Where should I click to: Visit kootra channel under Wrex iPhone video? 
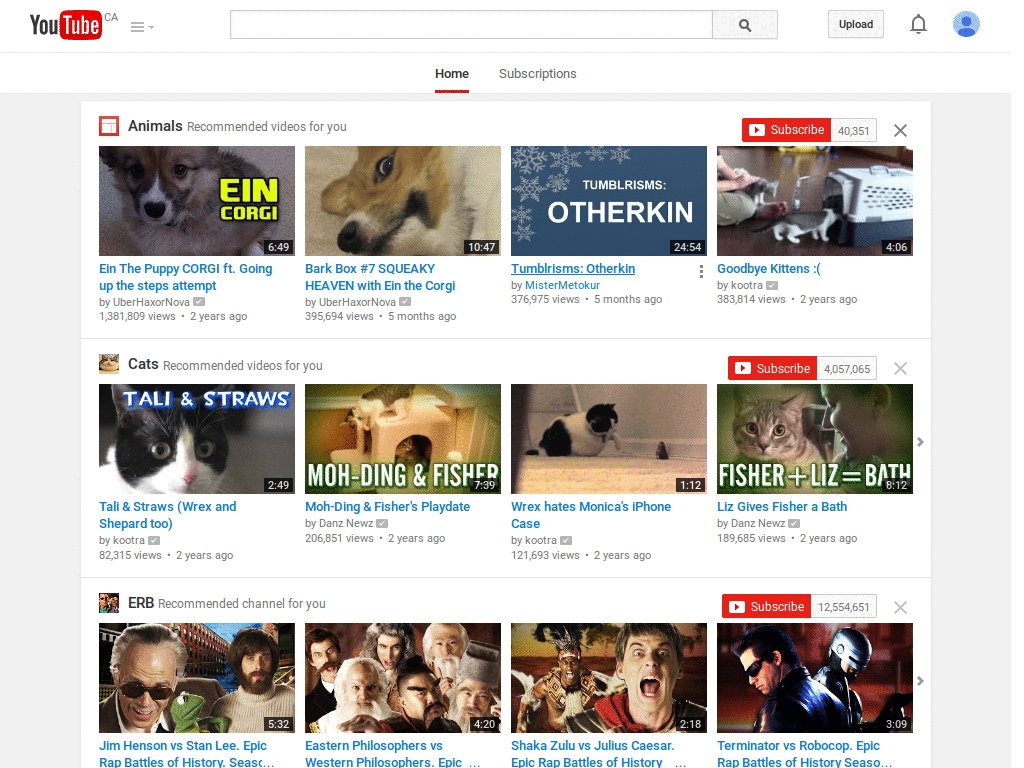(541, 540)
